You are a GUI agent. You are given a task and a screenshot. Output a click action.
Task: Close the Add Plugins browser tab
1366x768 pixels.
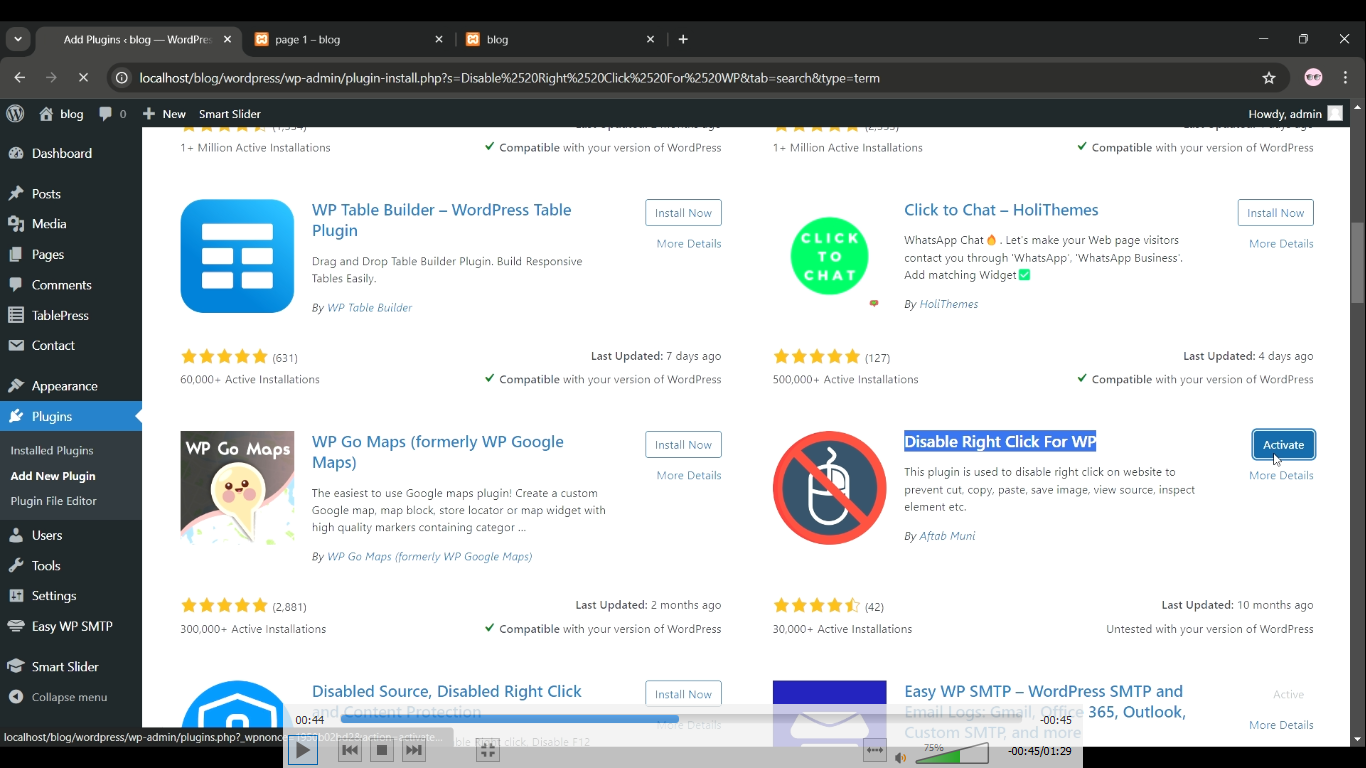tap(227, 39)
